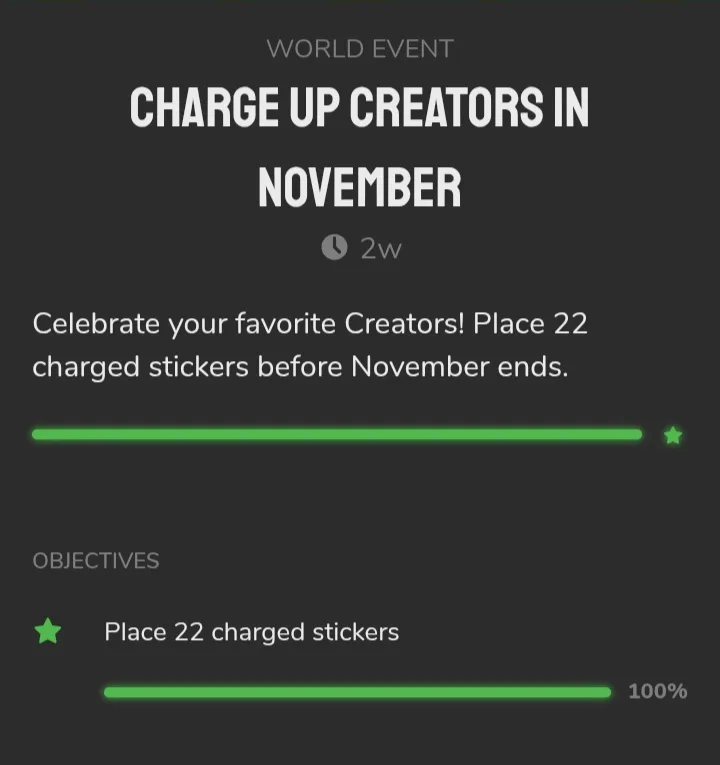
Task: Click "November ends." in the description
Action: [459, 367]
